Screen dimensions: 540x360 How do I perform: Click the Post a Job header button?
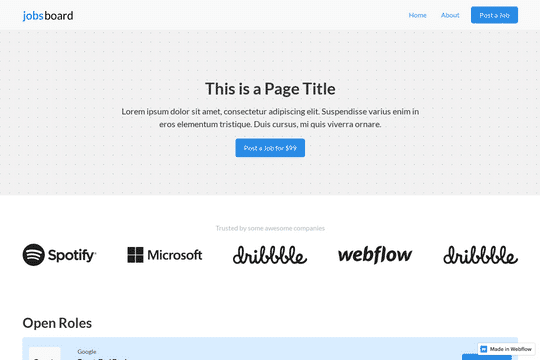(x=494, y=15)
